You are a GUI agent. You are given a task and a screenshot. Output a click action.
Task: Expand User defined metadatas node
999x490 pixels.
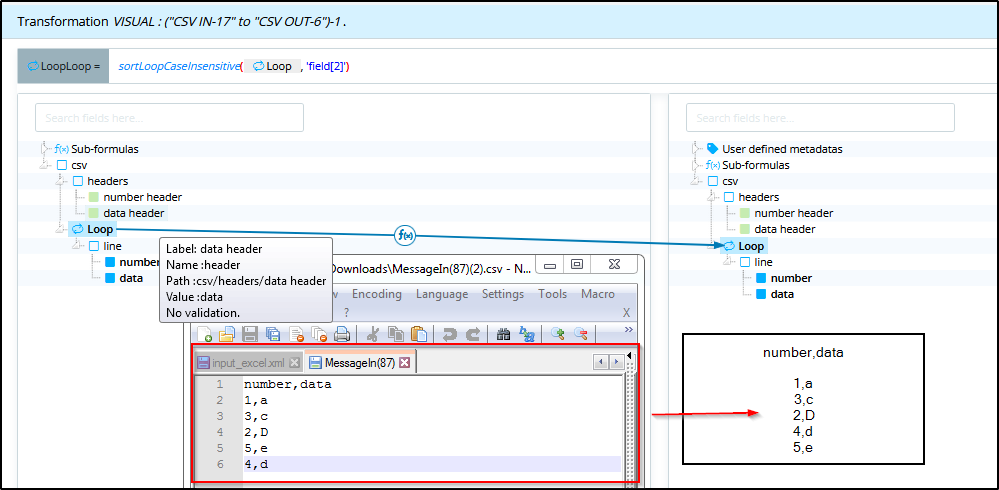[696, 149]
